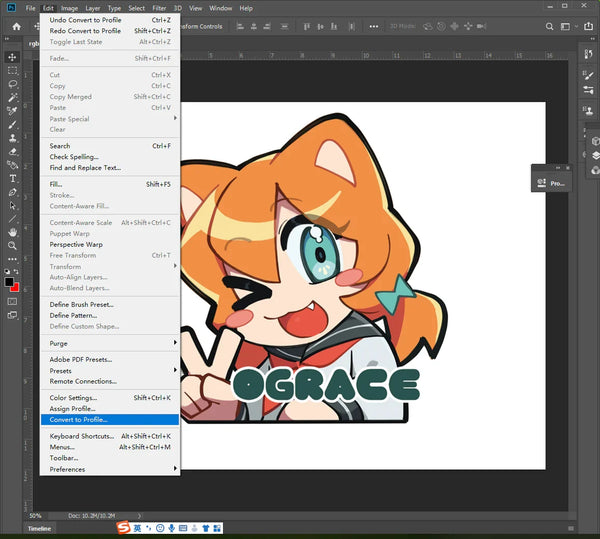Select the Move tool
This screenshot has height=539, width=600.
(12, 57)
